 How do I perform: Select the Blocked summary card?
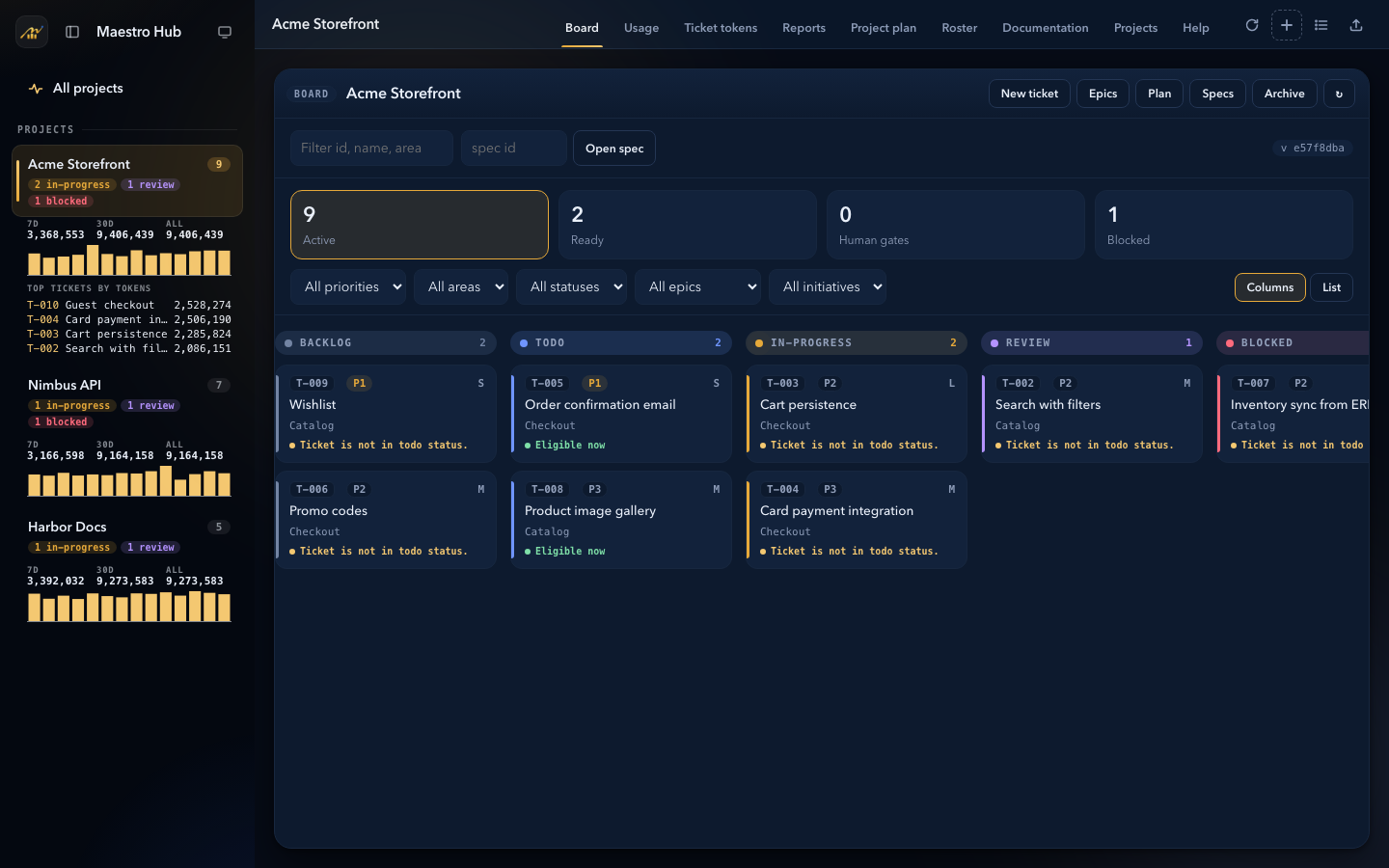coord(1224,225)
